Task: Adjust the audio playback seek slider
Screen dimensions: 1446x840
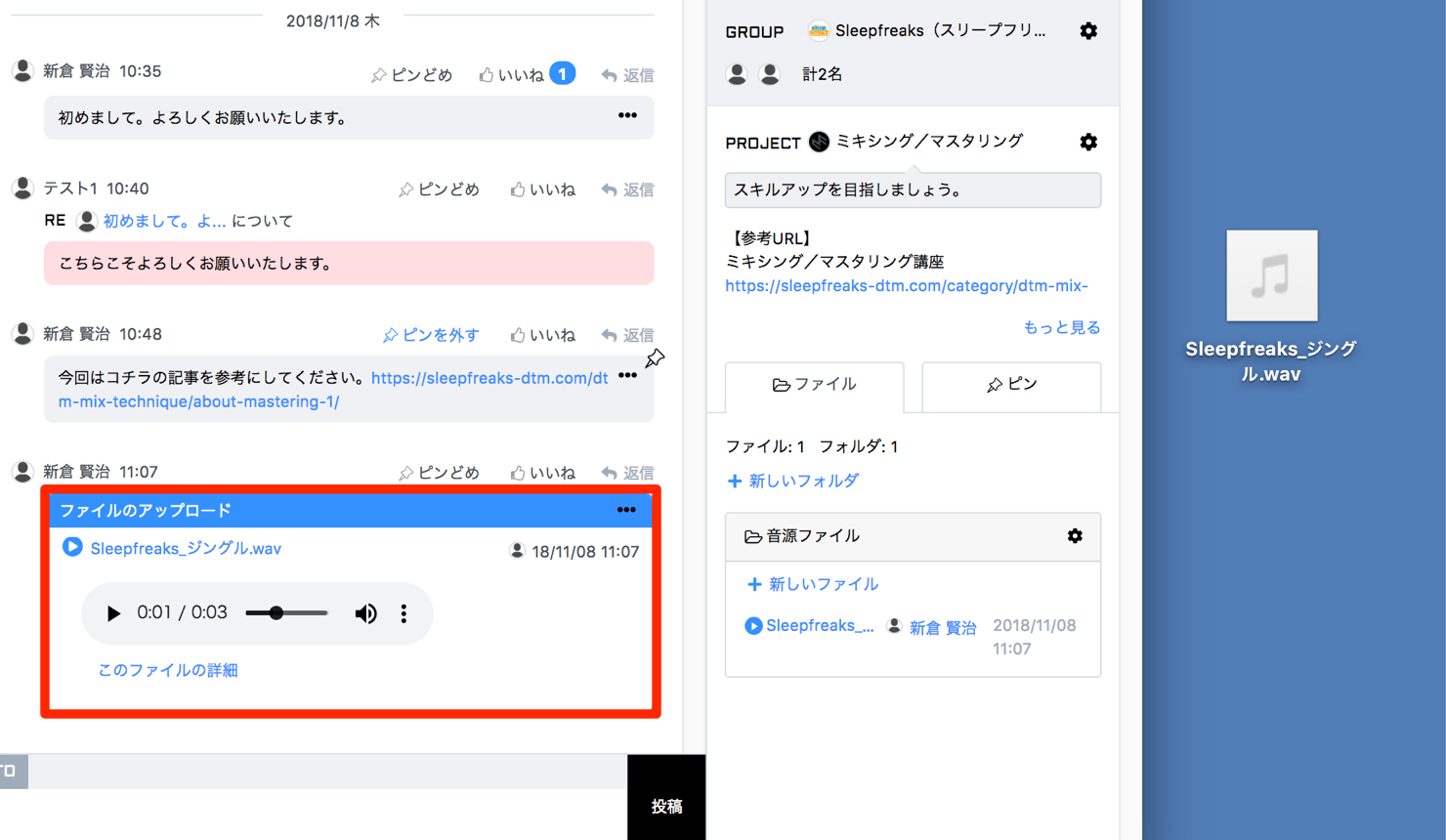Action: 286,613
